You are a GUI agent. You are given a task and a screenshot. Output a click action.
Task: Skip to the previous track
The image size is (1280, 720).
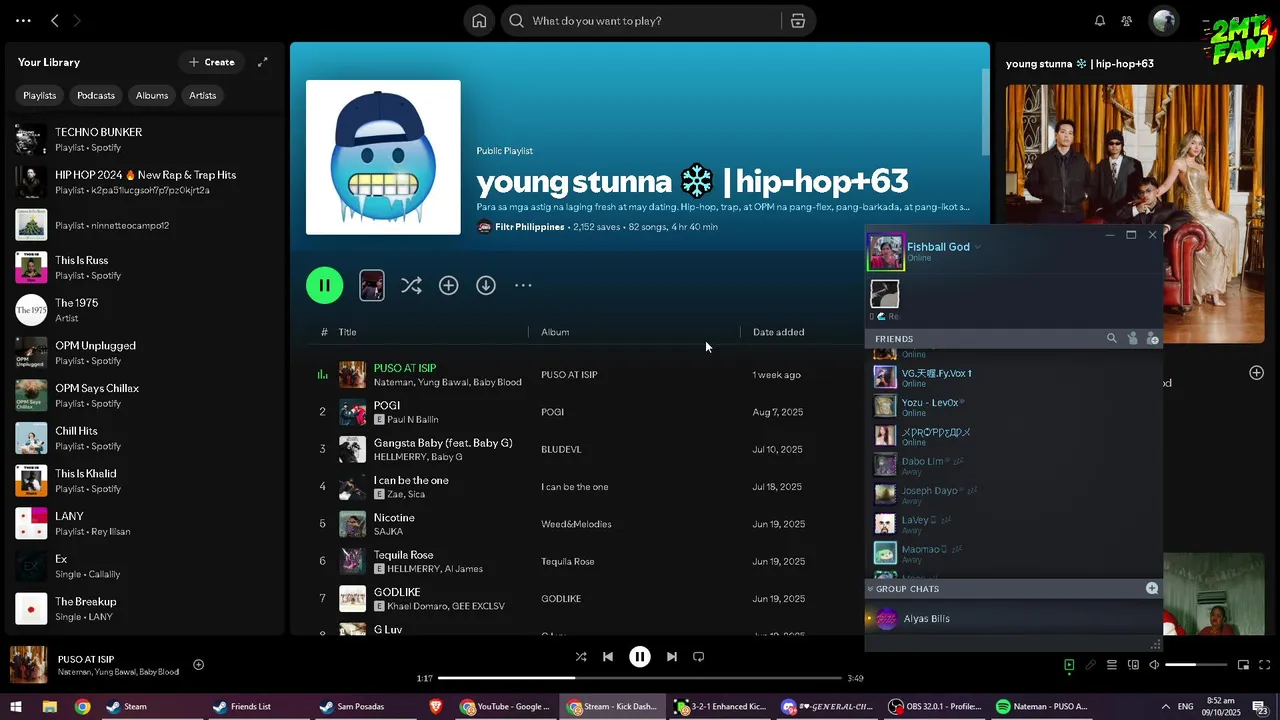608,657
